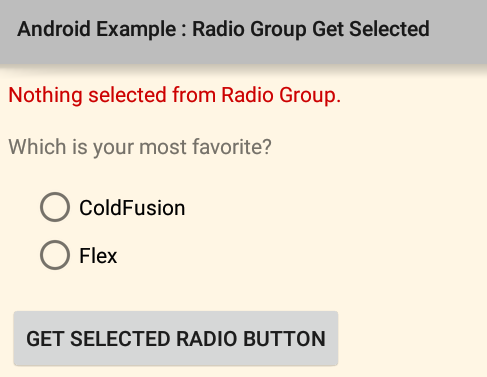The height and width of the screenshot is (377, 487).
Task: Tap the empty circle next to ColdFusion
Action: 55,207
